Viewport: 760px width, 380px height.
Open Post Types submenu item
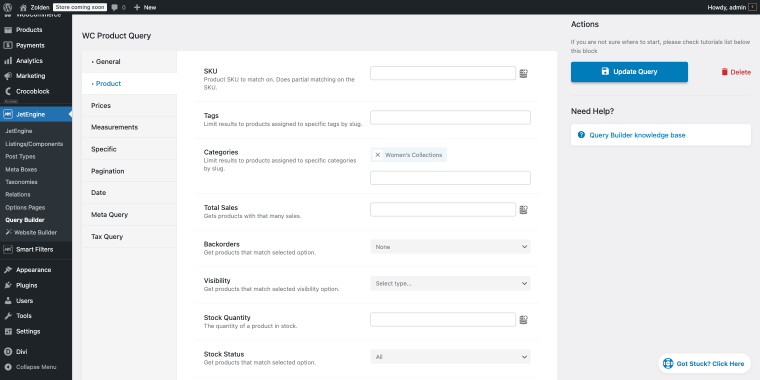(20, 157)
